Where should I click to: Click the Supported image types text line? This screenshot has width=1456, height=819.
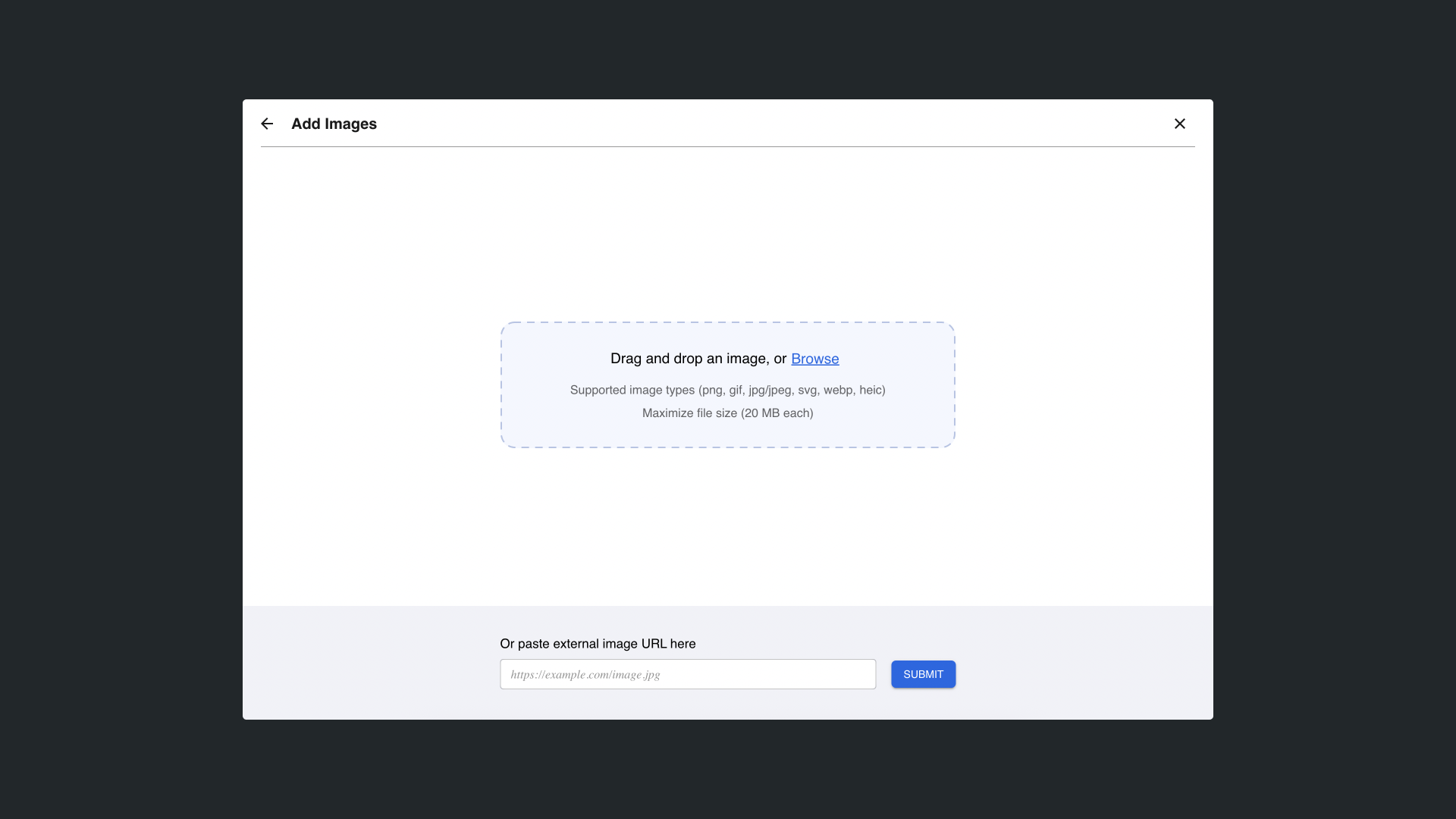click(x=727, y=390)
